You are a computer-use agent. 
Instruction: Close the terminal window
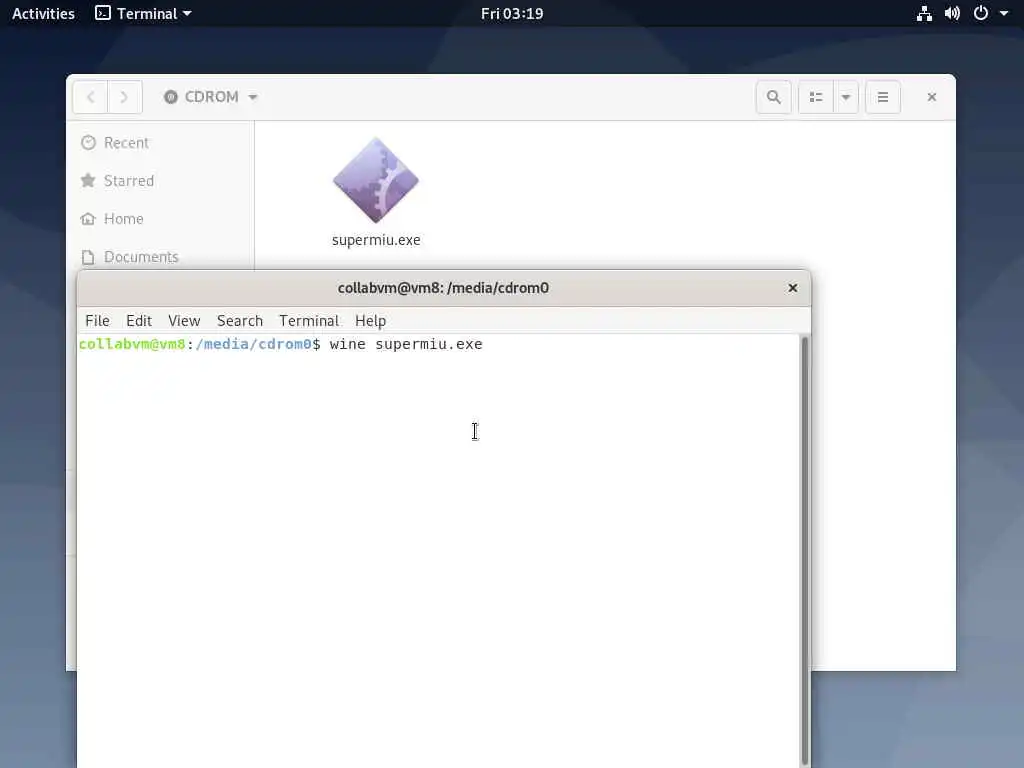[792, 288]
